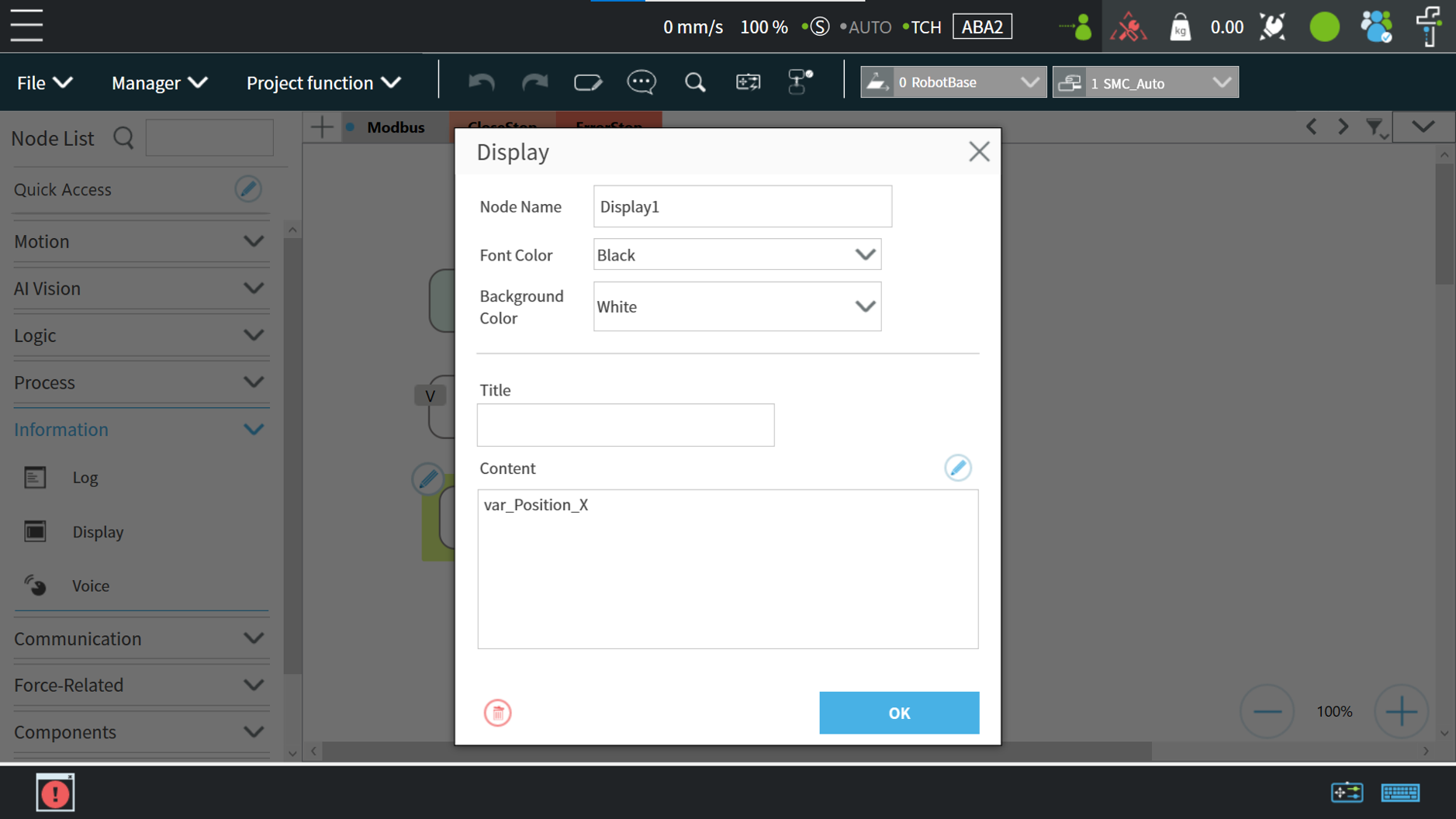Click the Content edit pencil icon

click(957, 468)
